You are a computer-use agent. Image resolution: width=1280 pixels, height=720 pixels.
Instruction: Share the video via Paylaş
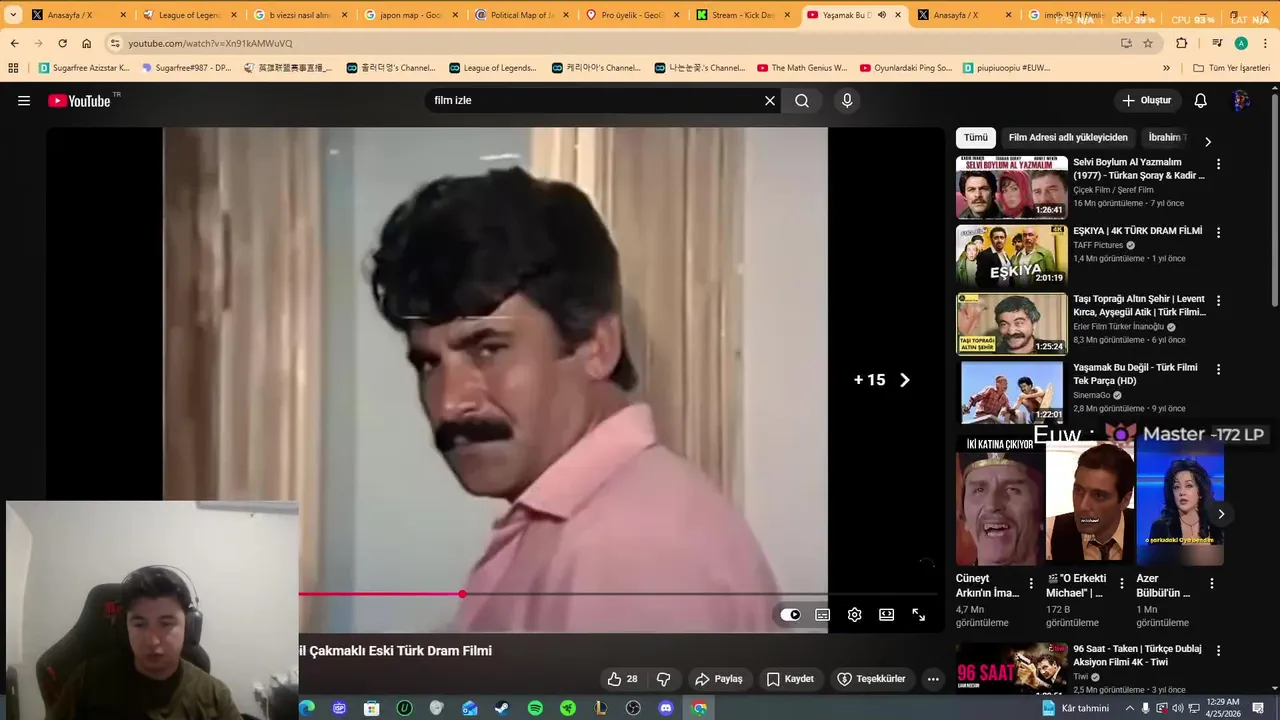click(x=719, y=679)
